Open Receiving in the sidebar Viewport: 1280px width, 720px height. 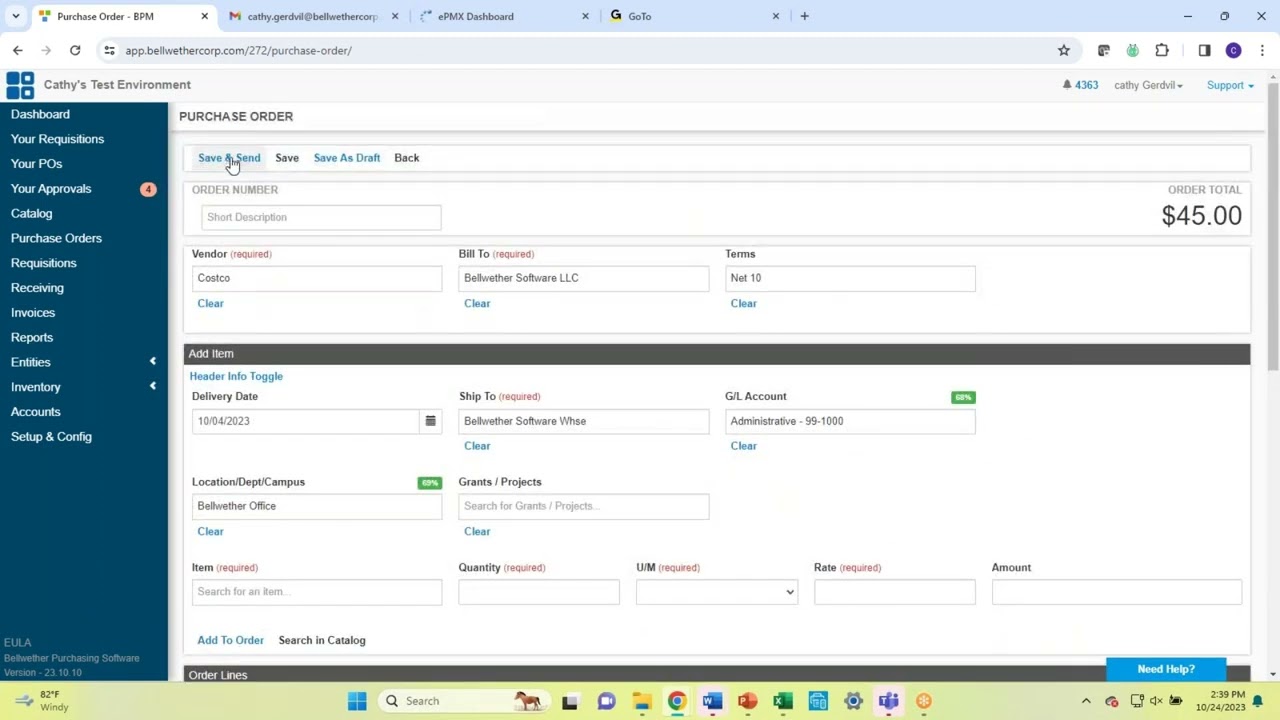37,288
